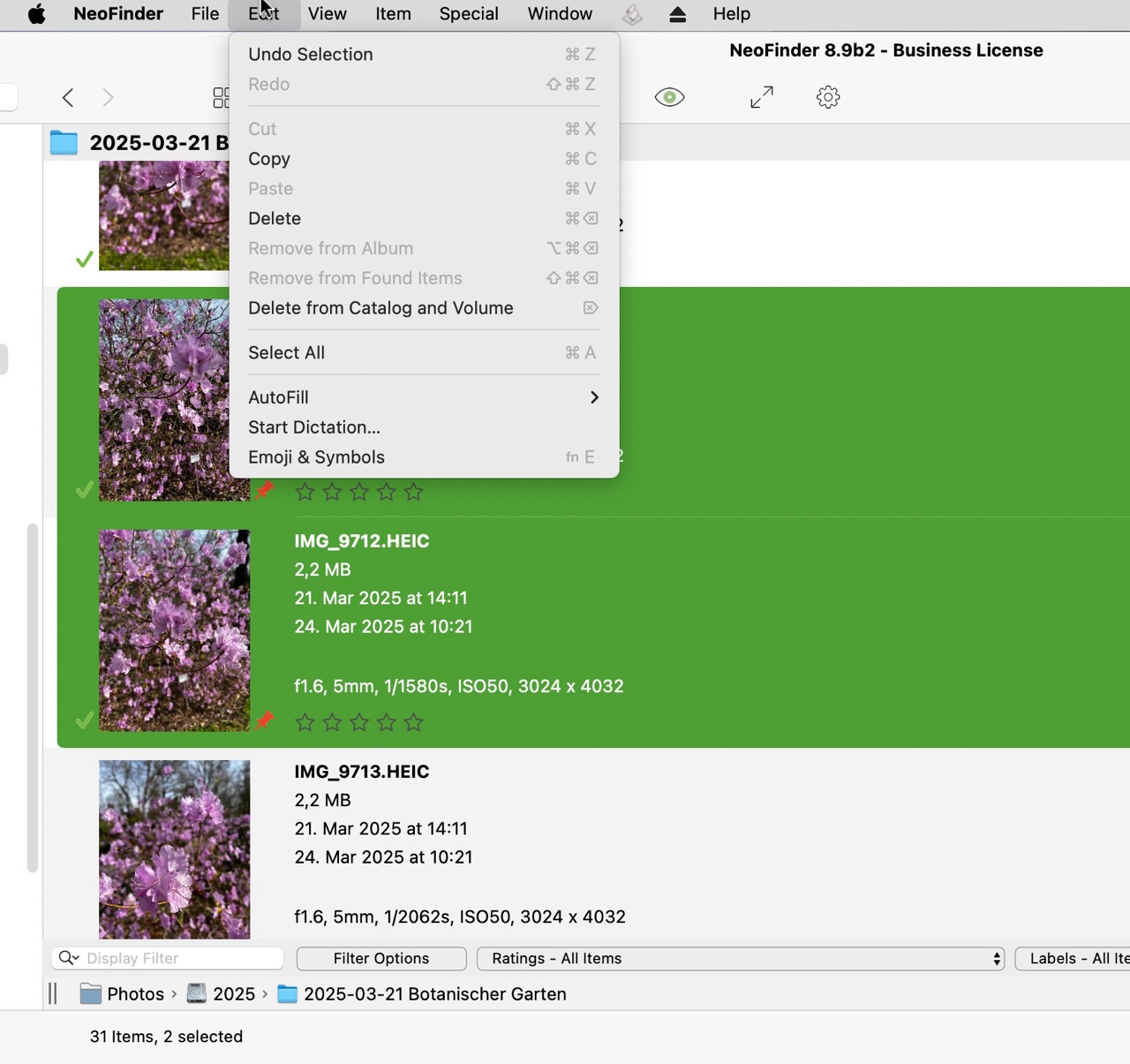Click the Filter Options button

tap(380, 958)
